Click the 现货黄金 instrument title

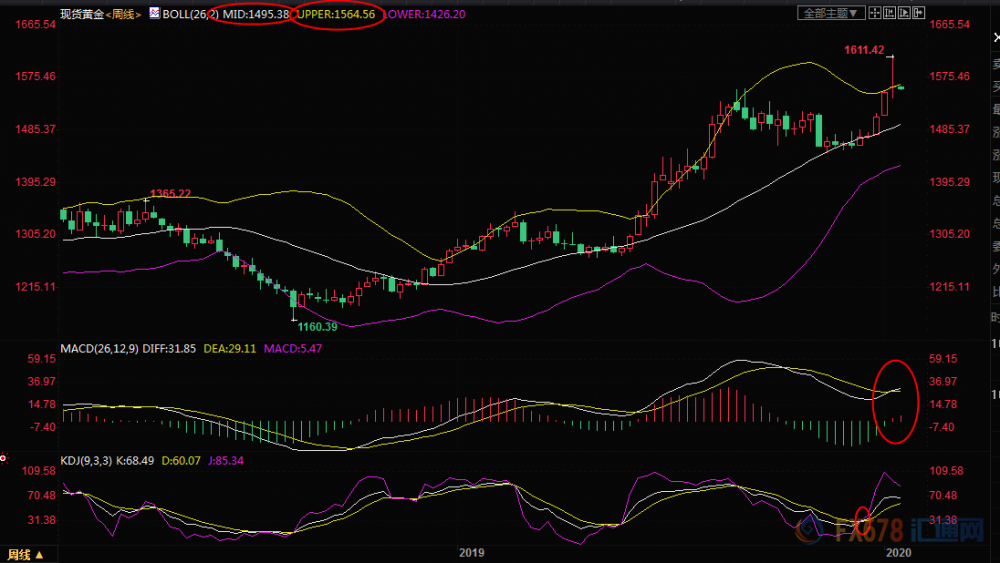point(82,14)
